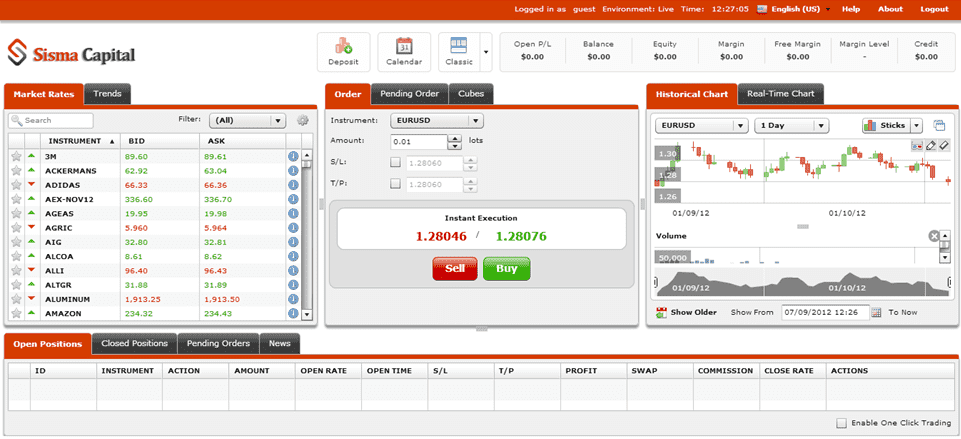Select the chart eraser tool

click(943, 146)
